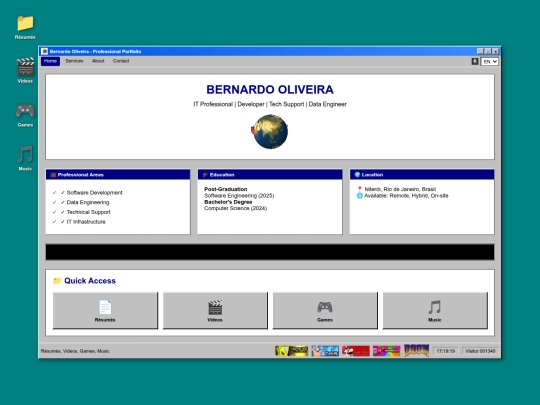Click the rainbow colored banner in status bar

[386, 351]
